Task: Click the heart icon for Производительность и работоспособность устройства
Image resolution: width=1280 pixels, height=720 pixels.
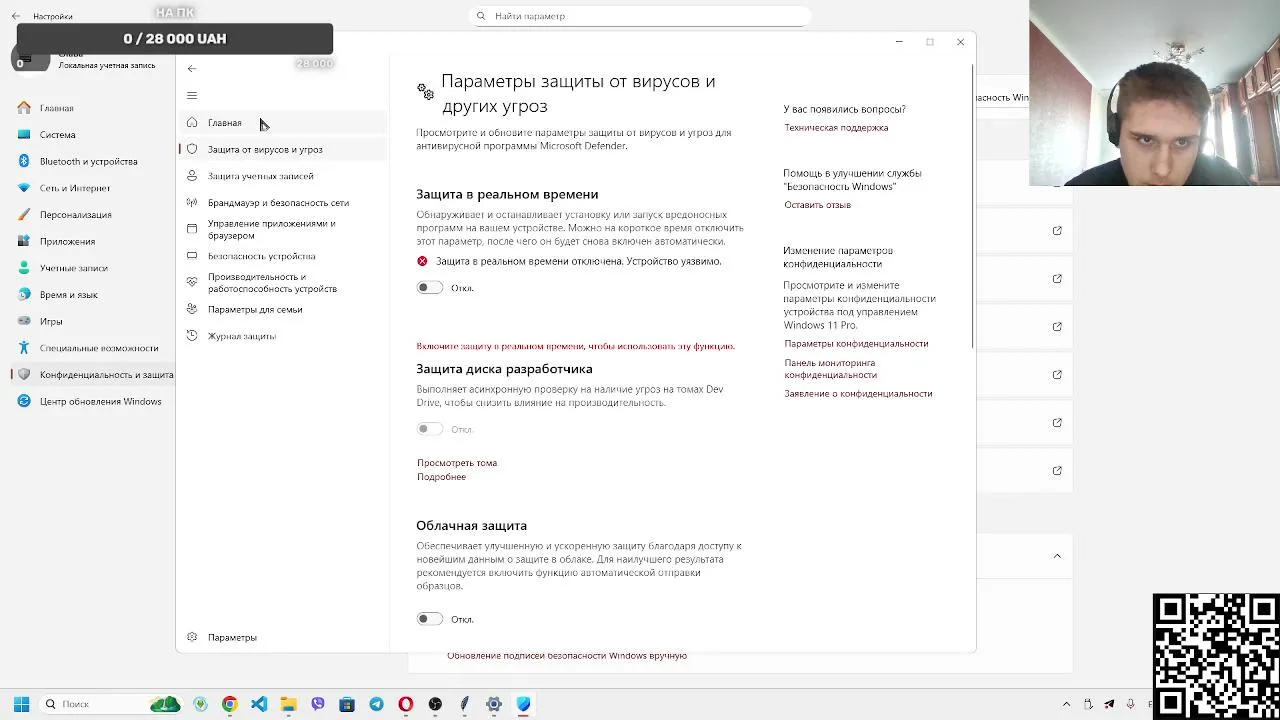Action: coord(192,282)
